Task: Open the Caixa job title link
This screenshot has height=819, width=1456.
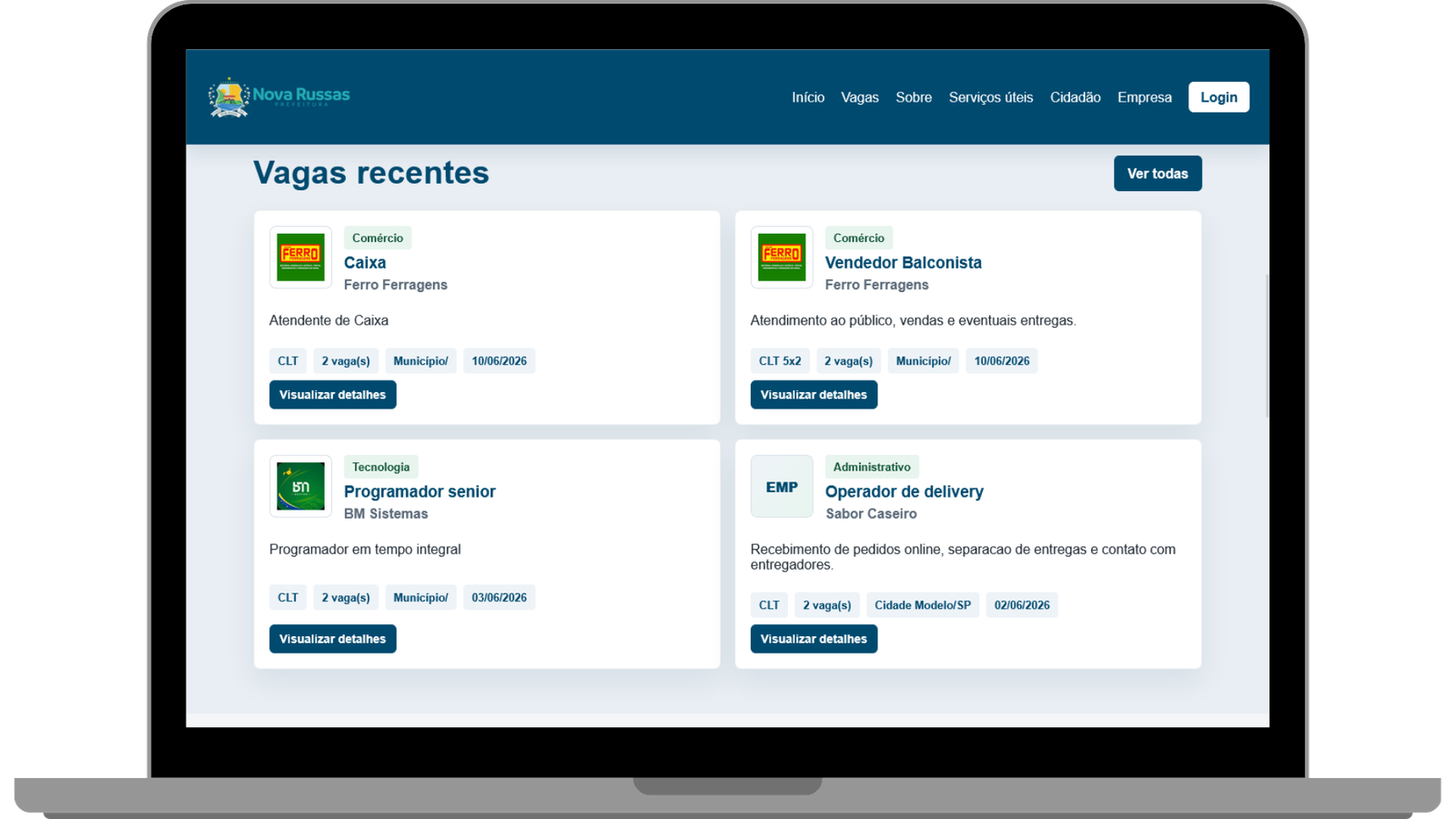Action: [x=365, y=263]
